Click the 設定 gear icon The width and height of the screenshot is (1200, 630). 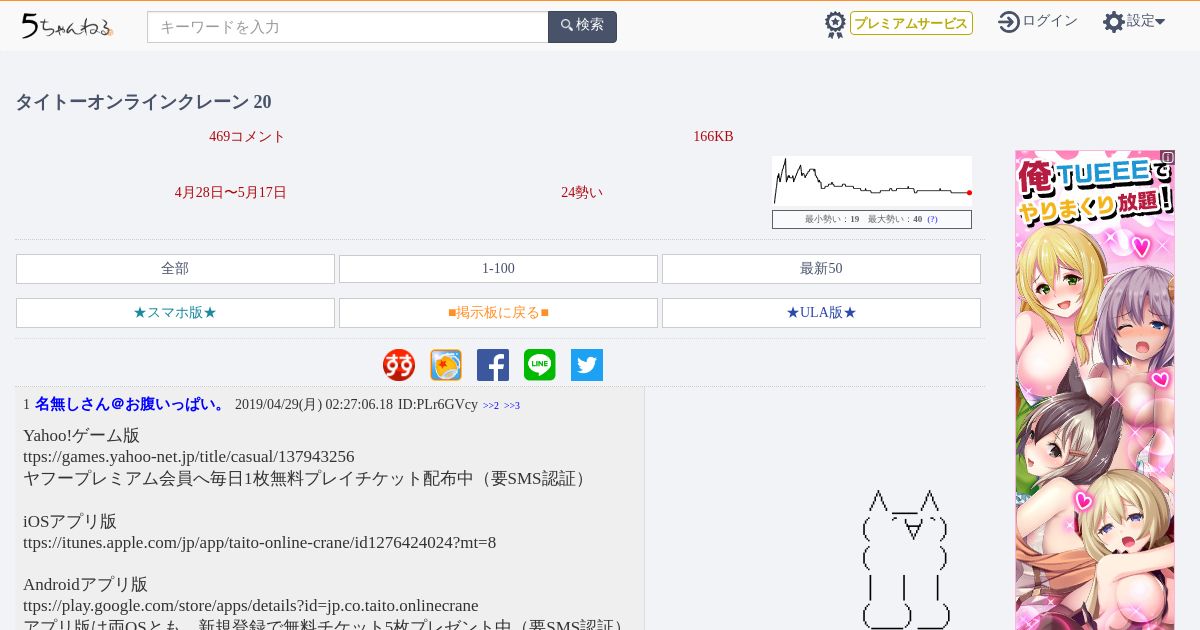click(x=1114, y=22)
